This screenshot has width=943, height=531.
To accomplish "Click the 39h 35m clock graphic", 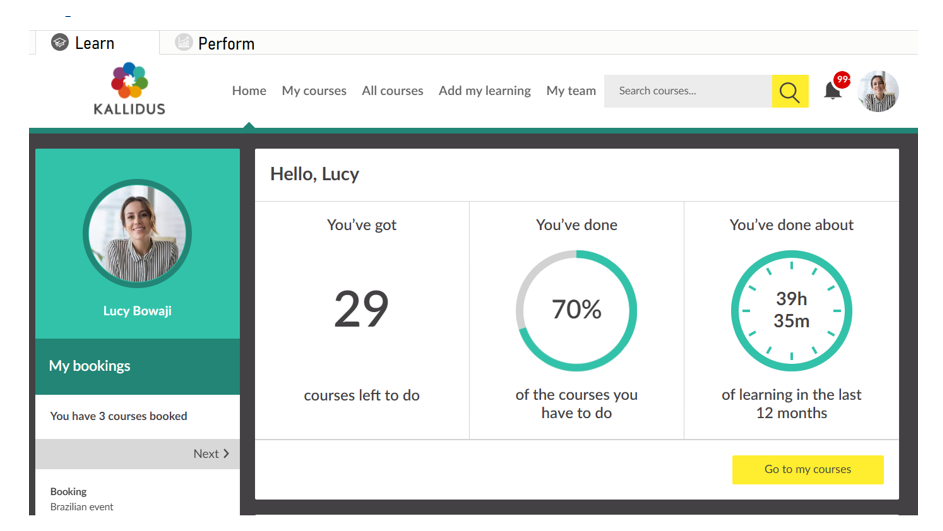I will [791, 310].
